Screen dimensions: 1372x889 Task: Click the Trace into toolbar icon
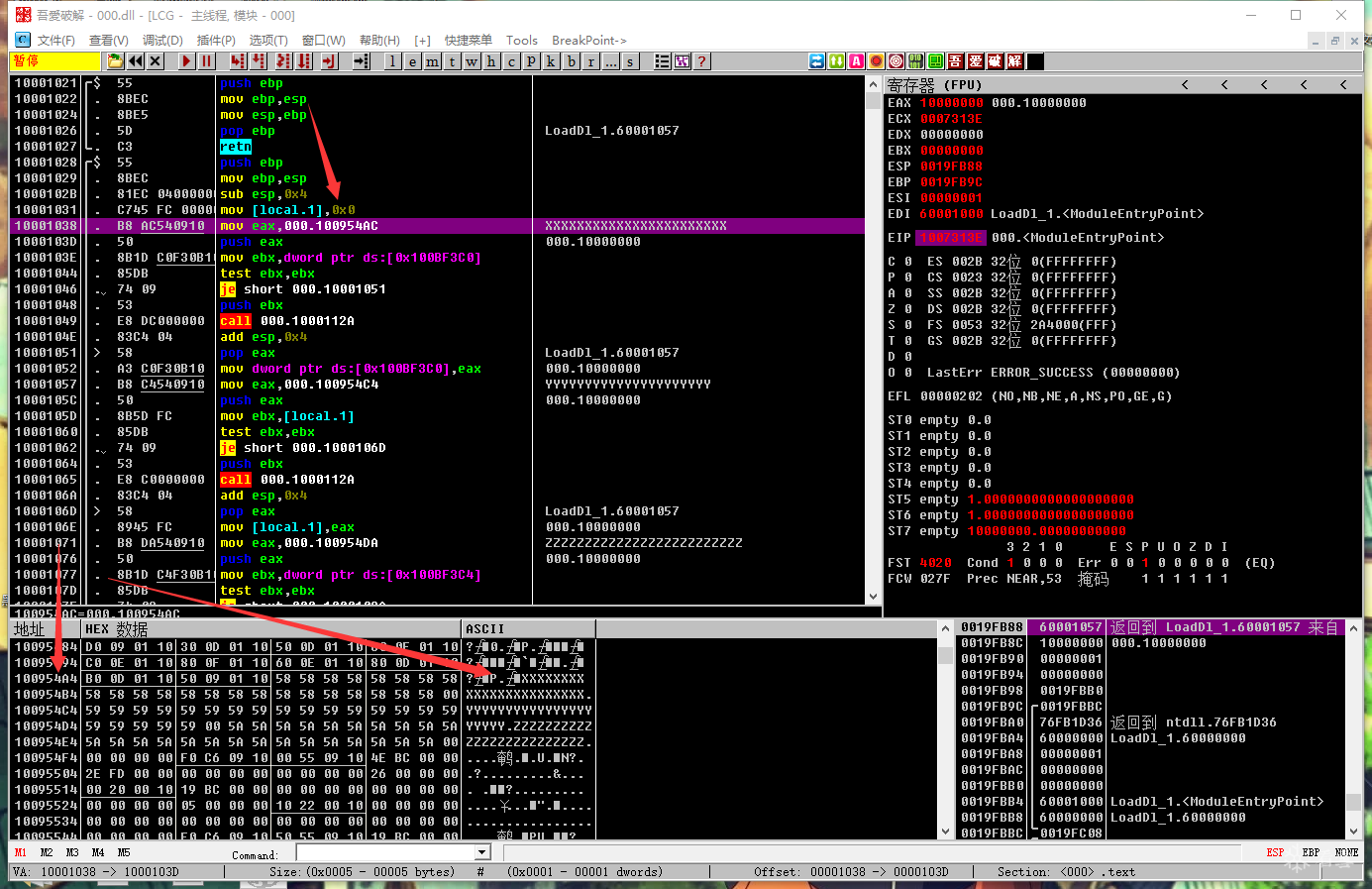click(x=283, y=61)
